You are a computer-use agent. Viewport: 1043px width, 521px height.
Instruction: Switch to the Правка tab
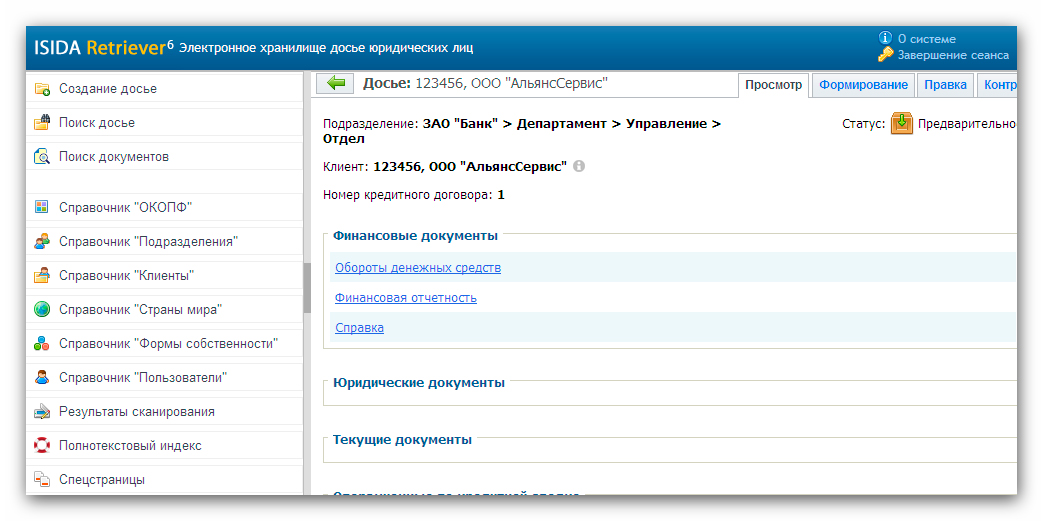(x=945, y=85)
